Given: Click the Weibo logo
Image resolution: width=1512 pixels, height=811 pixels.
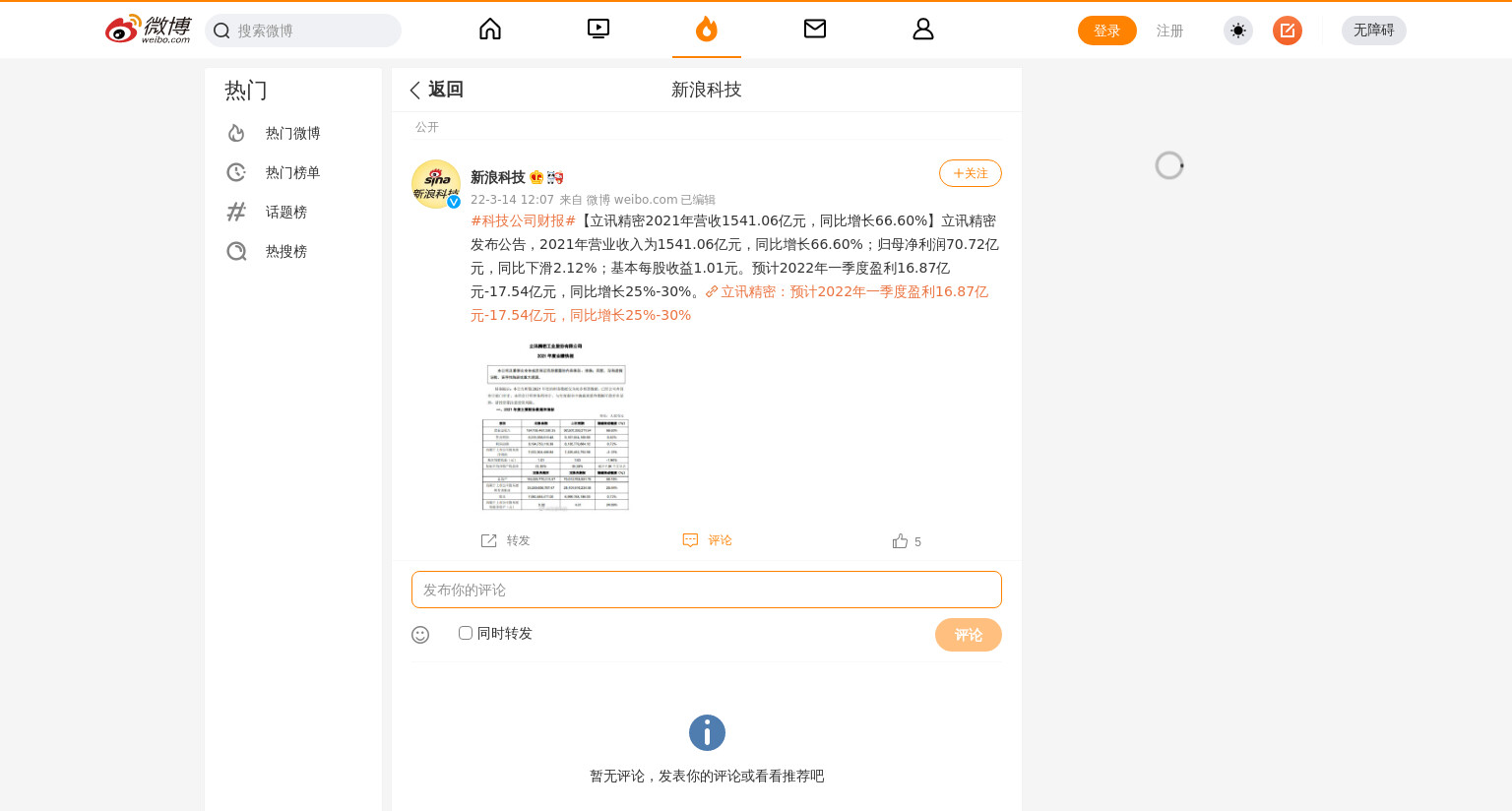Looking at the screenshot, I should coord(148,30).
